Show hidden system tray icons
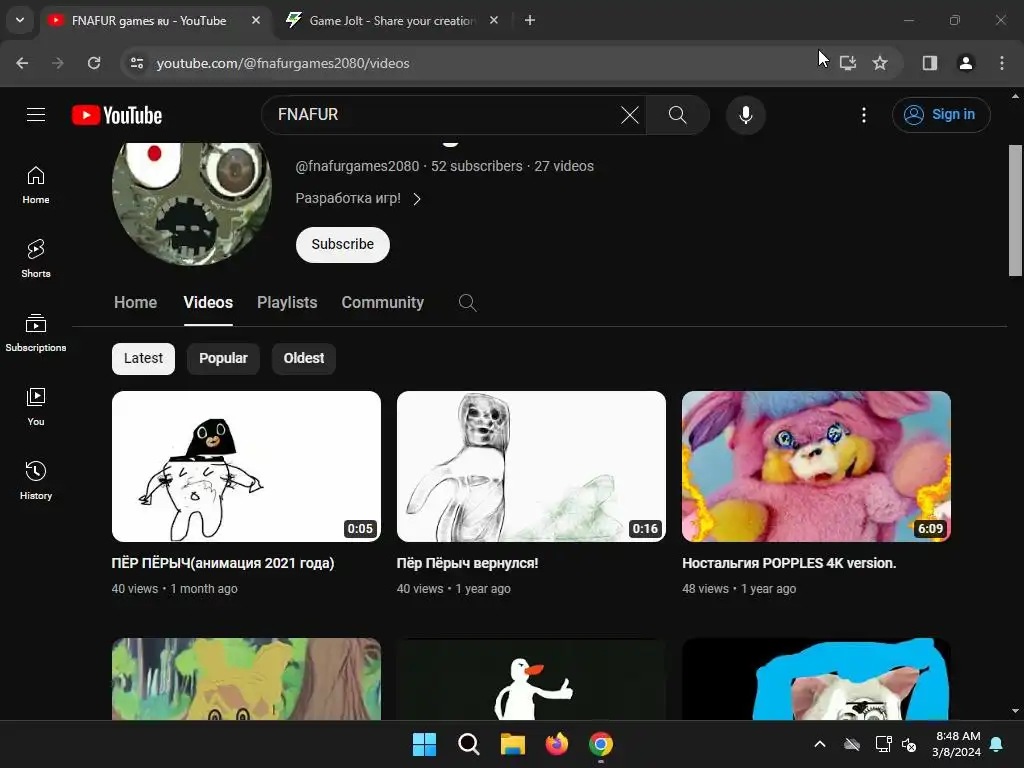This screenshot has width=1024, height=768. point(820,744)
